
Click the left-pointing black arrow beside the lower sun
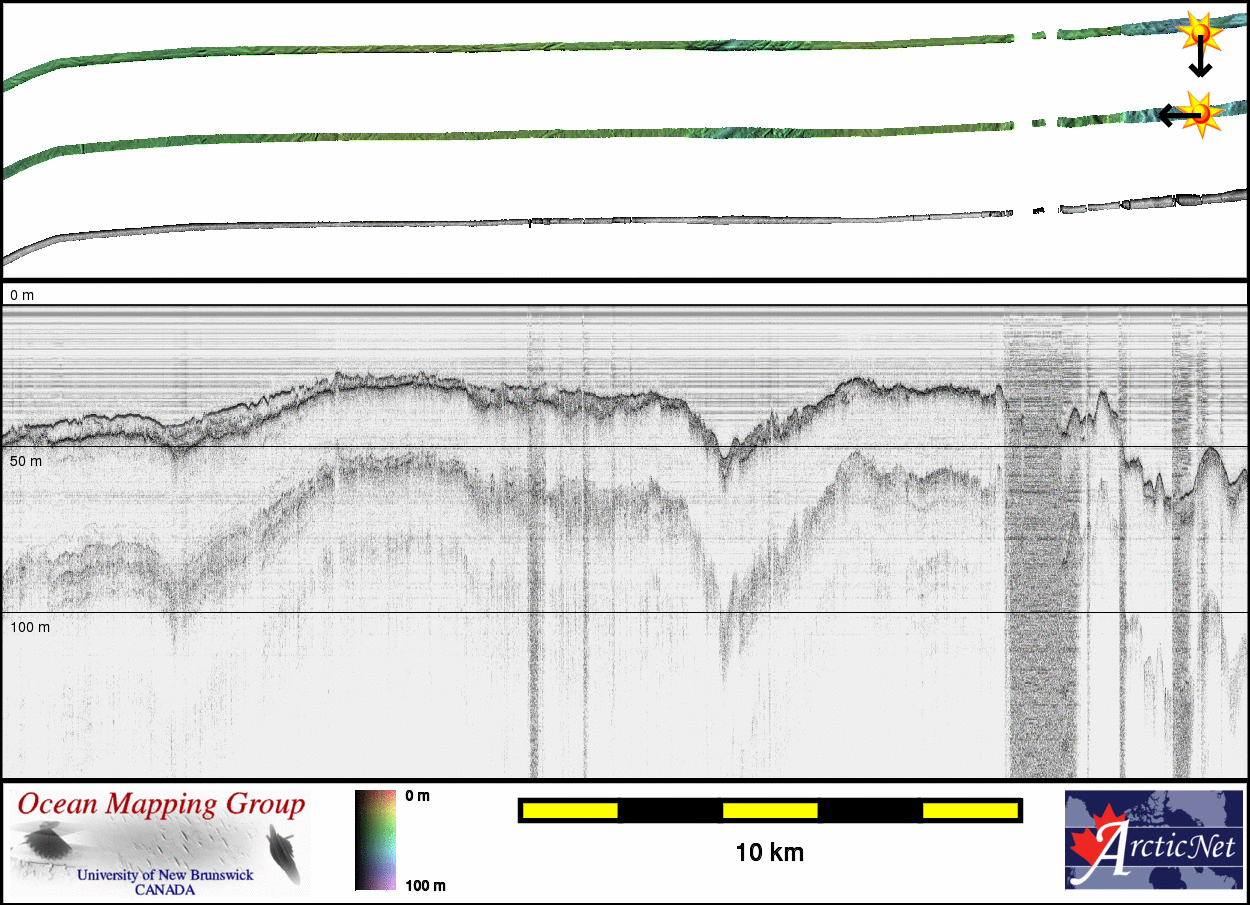tap(1172, 116)
